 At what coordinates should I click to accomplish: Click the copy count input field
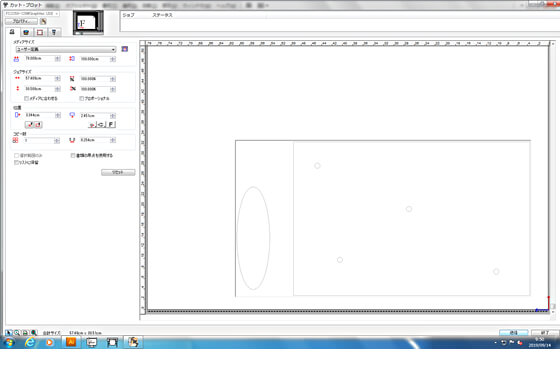39,140
